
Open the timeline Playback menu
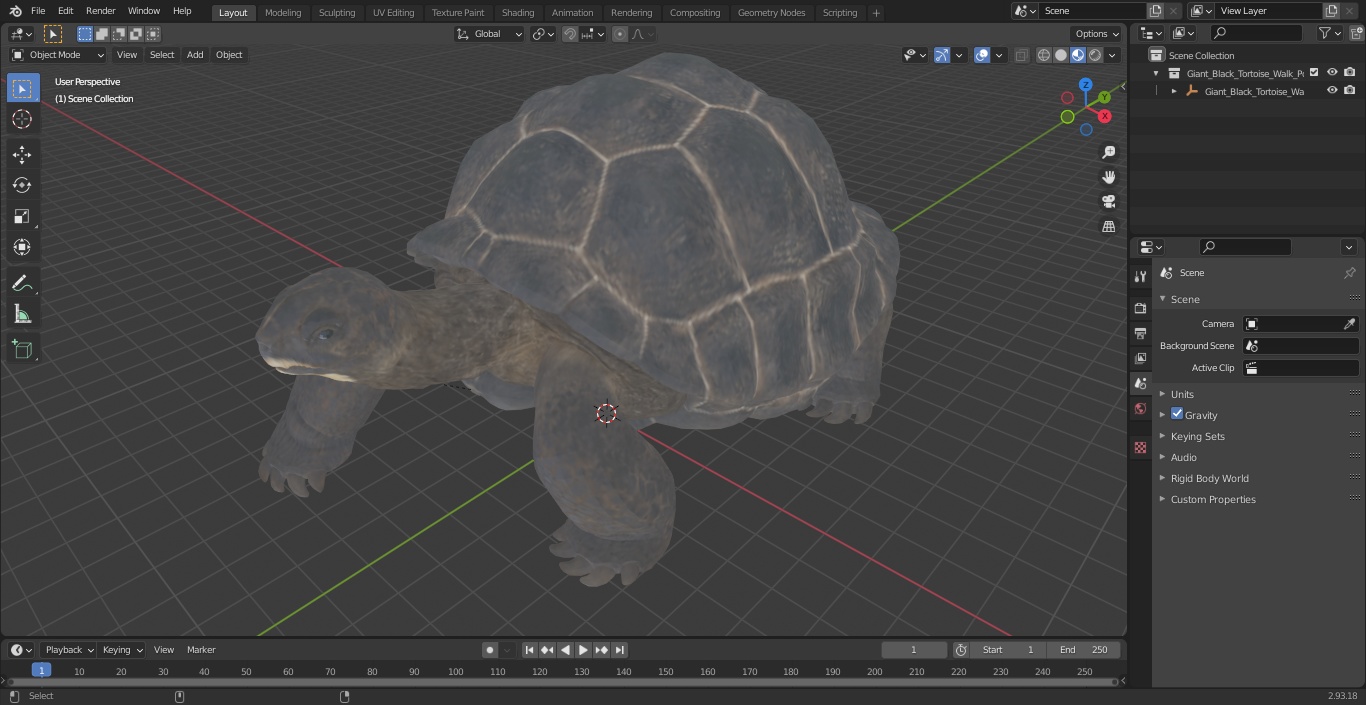69,650
